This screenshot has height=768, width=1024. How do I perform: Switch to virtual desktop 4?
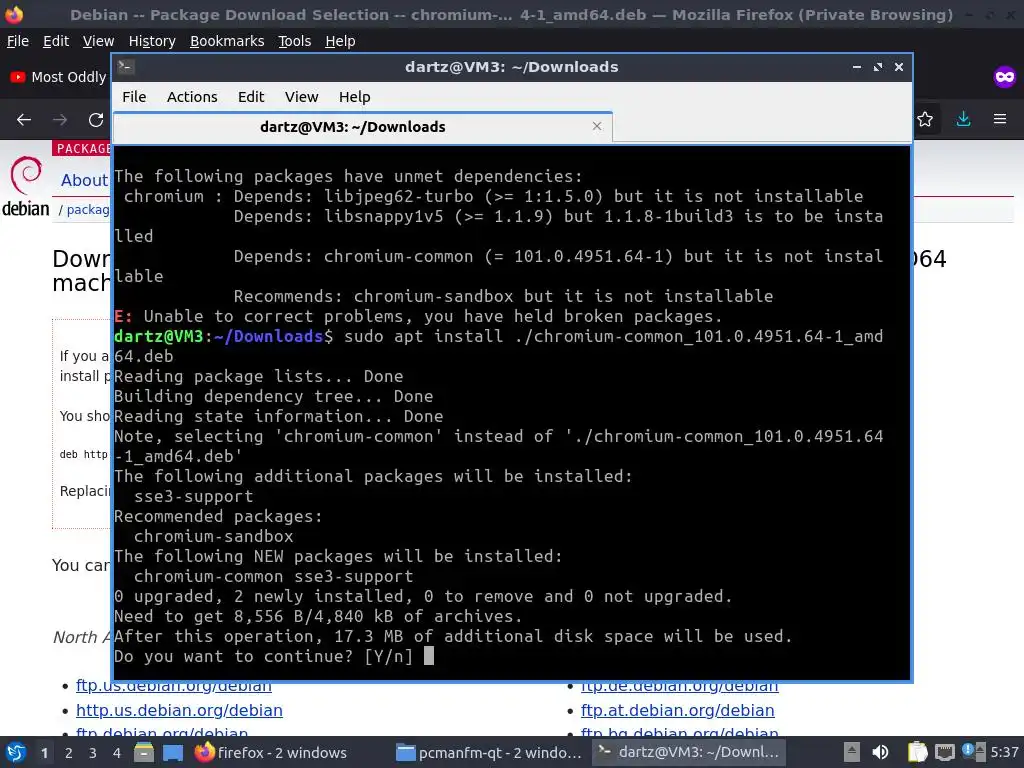click(117, 753)
